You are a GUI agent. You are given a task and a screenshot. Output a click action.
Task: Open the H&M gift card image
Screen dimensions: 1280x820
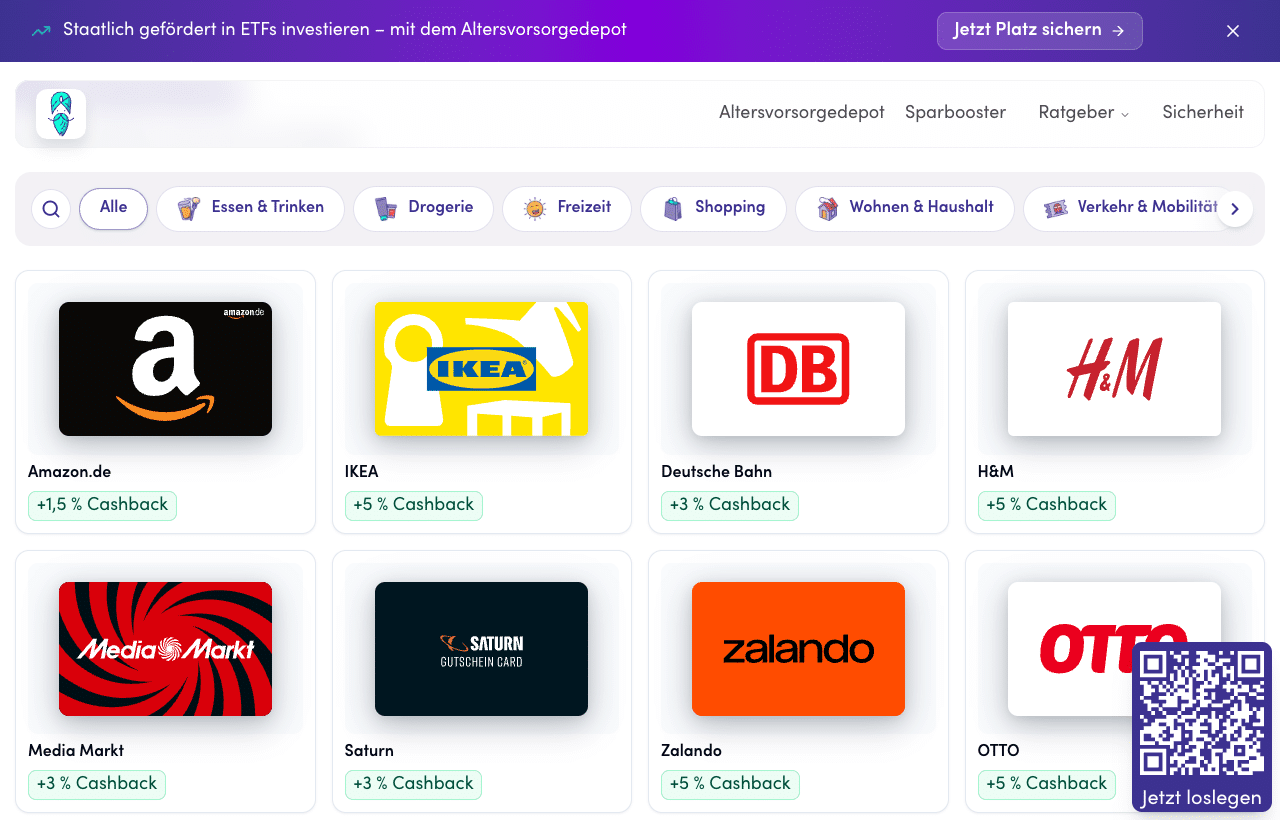[x=1114, y=369]
